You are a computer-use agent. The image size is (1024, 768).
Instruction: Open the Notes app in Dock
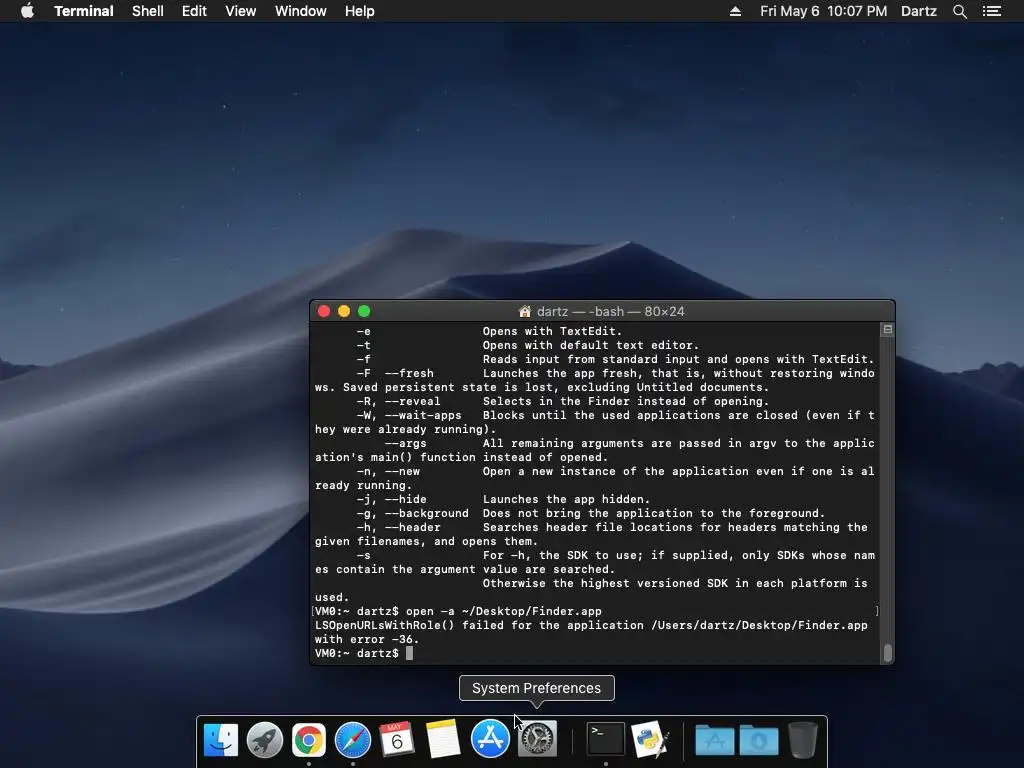443,740
